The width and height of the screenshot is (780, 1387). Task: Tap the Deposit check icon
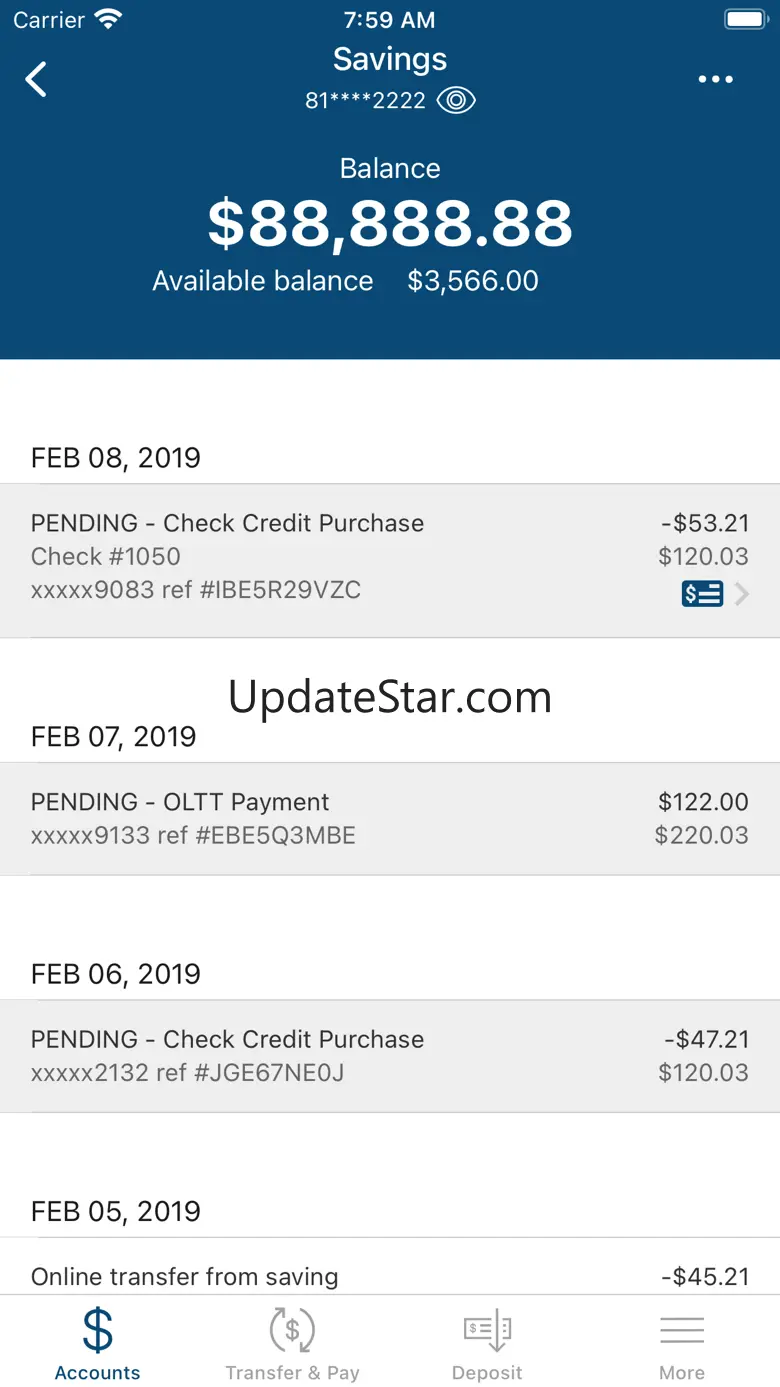(x=487, y=1330)
